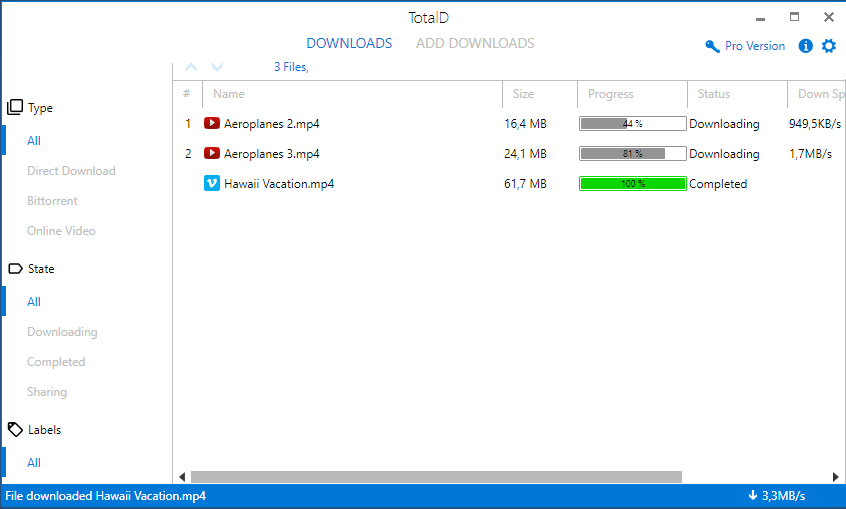Switch to the ADD DOWNLOADS tab
This screenshot has height=509, width=846.
click(x=475, y=43)
